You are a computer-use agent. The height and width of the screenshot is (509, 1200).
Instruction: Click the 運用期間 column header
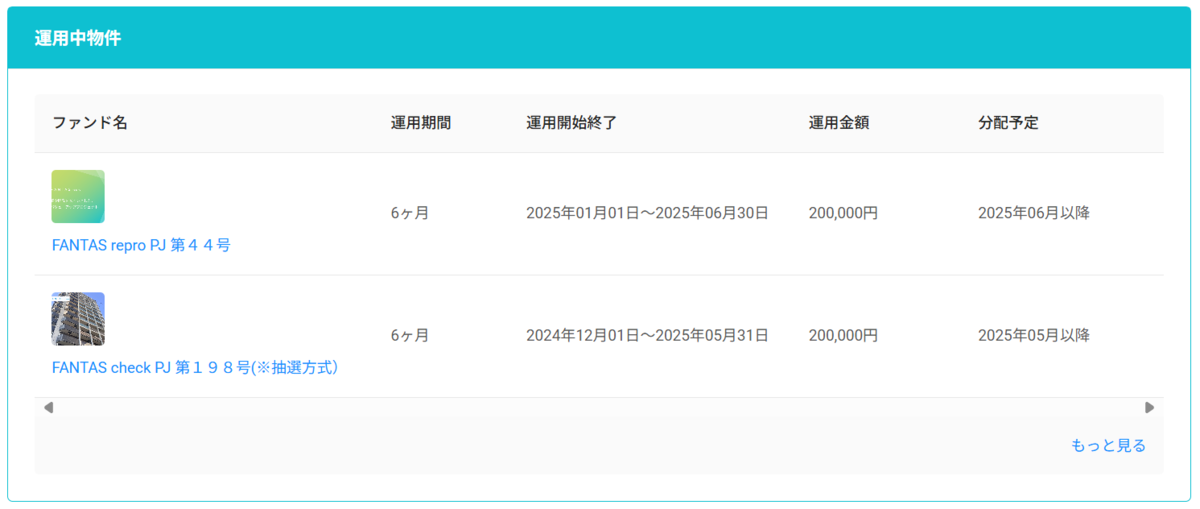[x=421, y=123]
